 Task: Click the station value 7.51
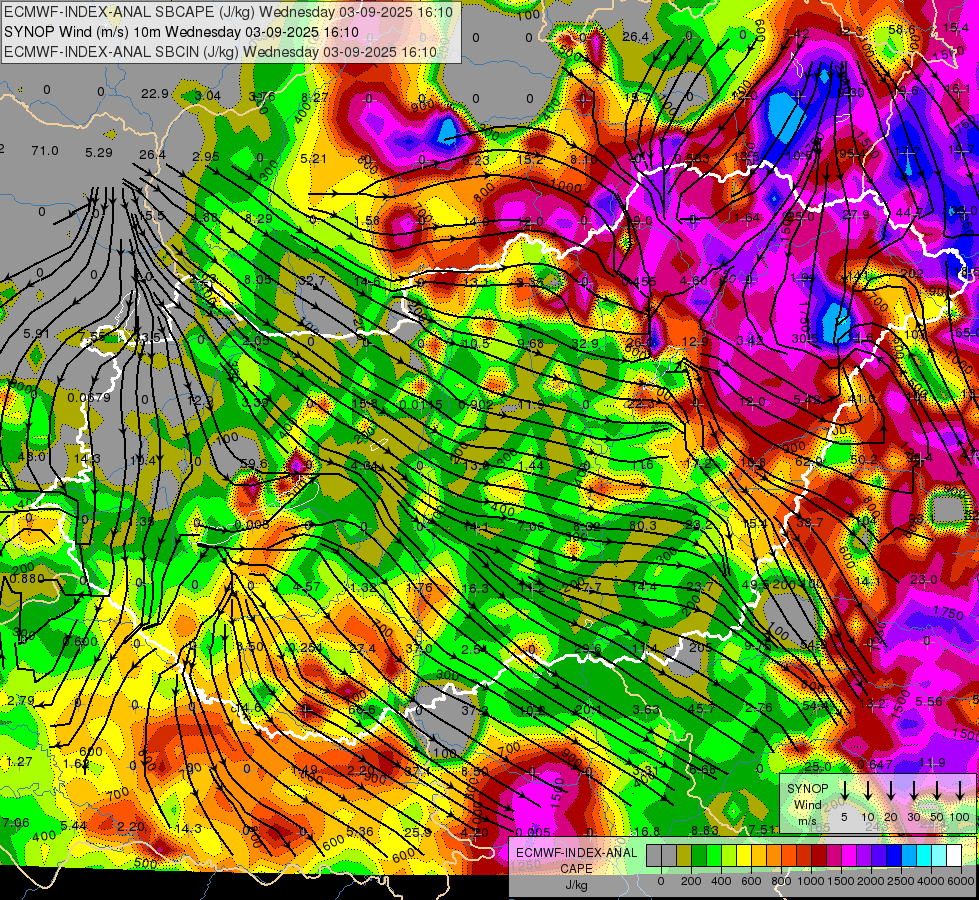762,829
